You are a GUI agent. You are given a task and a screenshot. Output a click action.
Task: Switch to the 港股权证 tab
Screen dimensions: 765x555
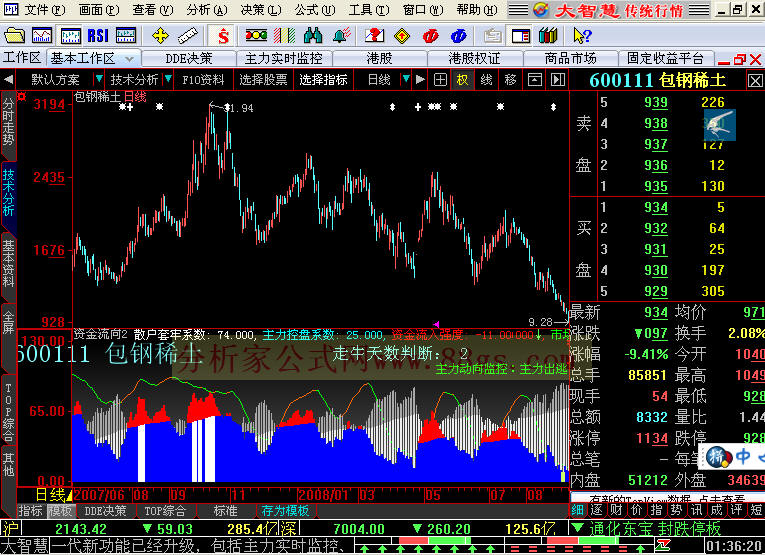click(x=474, y=59)
